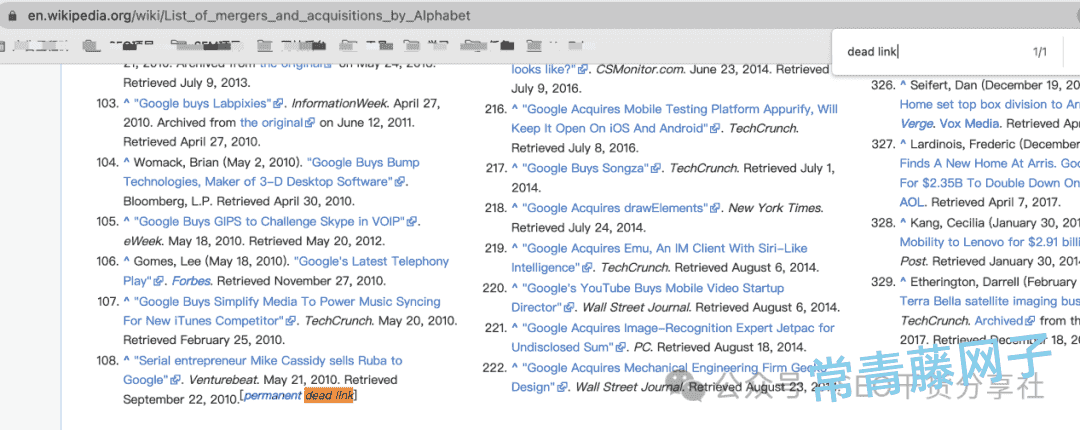The height and width of the screenshot is (430, 1080).
Task: Jump back via caret of reference 106
Action: 127,261
